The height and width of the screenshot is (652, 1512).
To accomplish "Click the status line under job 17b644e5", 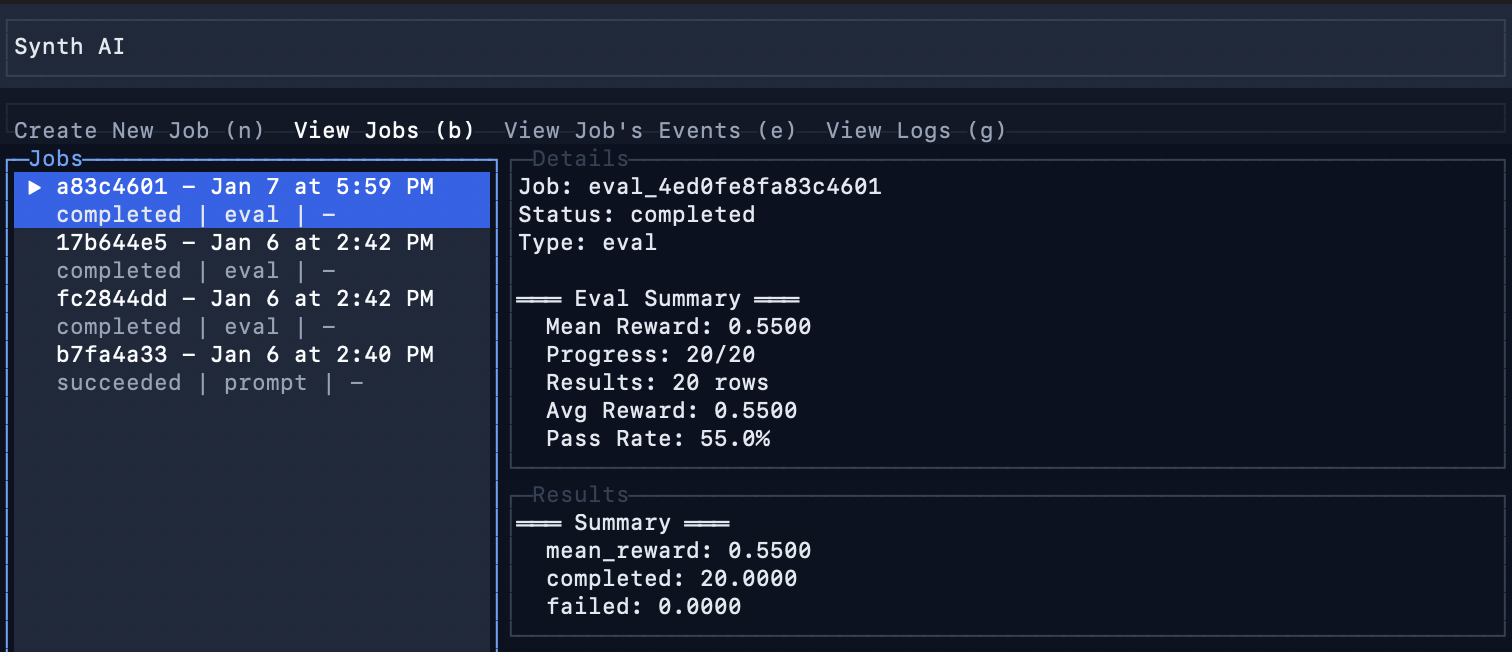I will [196, 271].
